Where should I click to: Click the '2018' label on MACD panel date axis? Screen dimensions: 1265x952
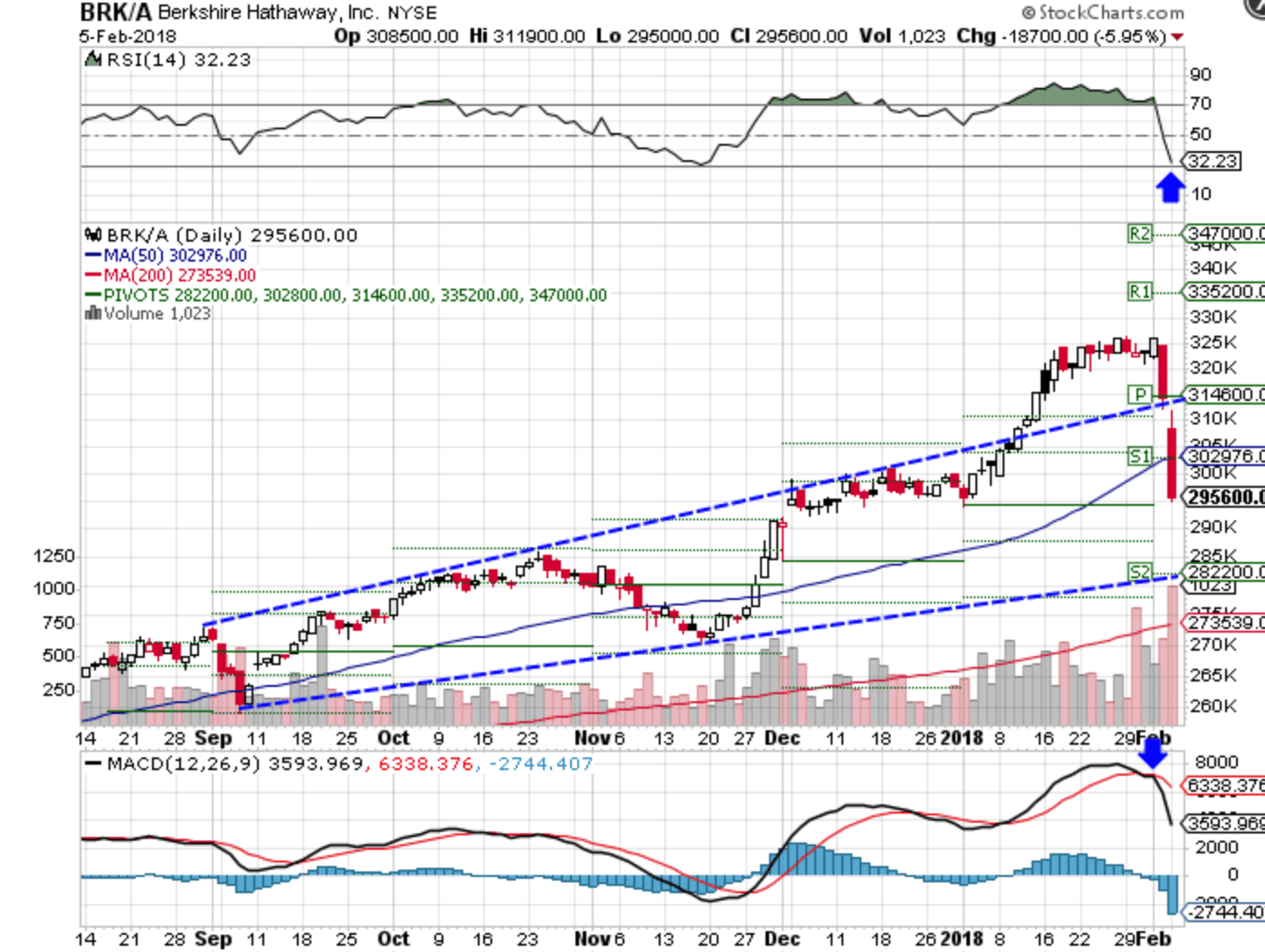click(x=961, y=939)
